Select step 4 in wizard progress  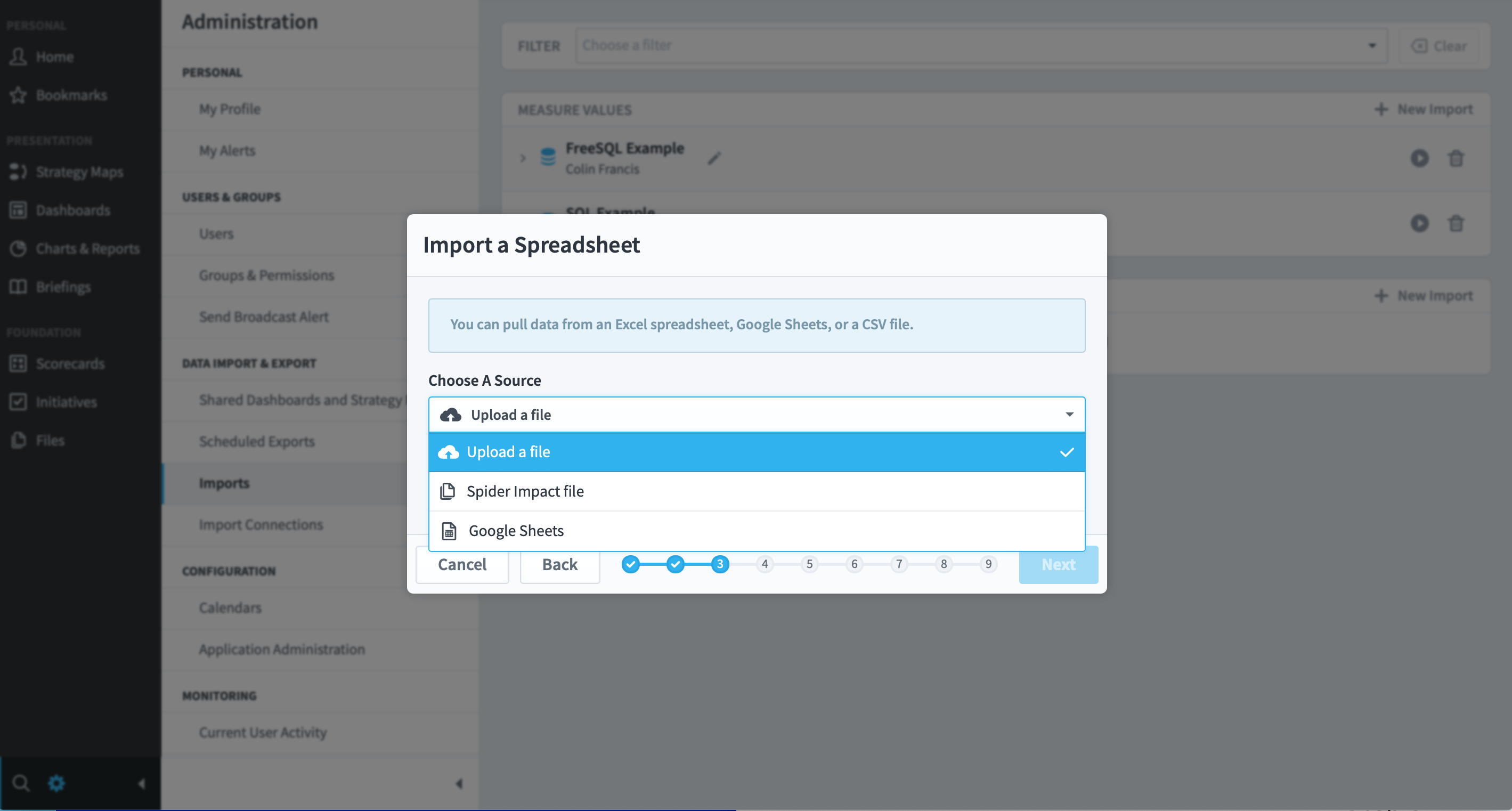(x=765, y=564)
